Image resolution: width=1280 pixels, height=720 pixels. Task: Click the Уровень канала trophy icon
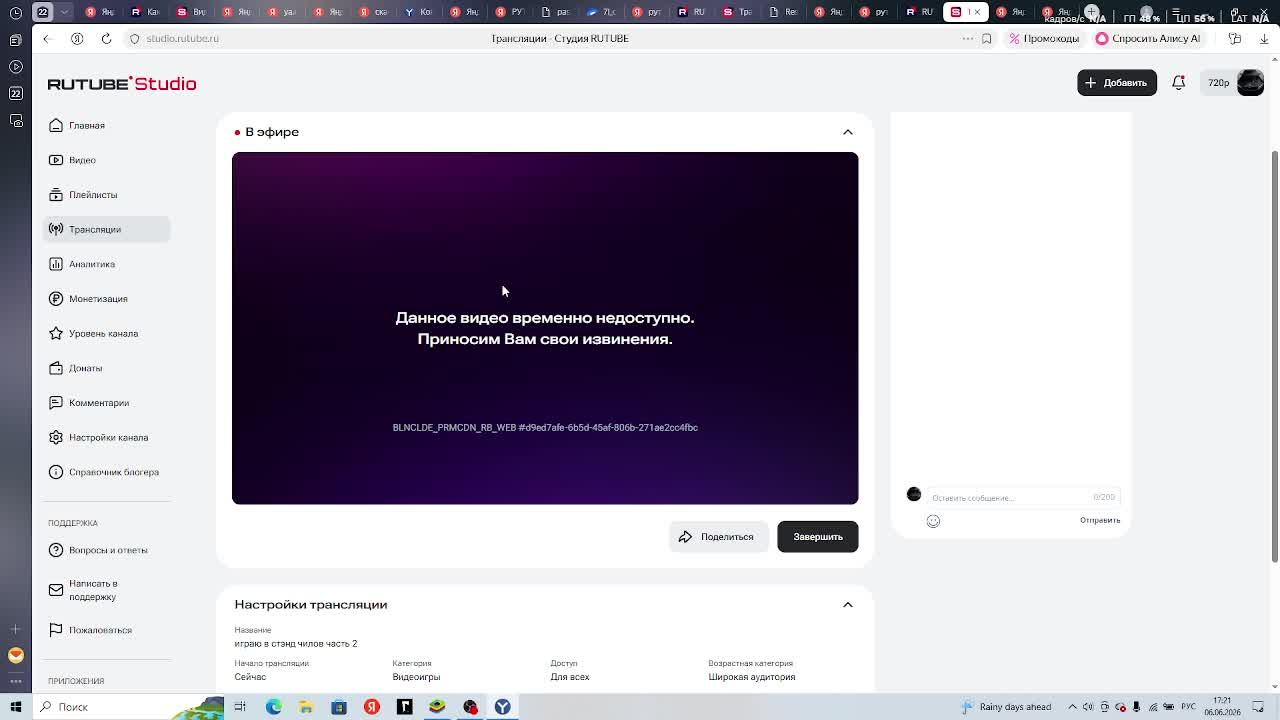[x=56, y=333]
